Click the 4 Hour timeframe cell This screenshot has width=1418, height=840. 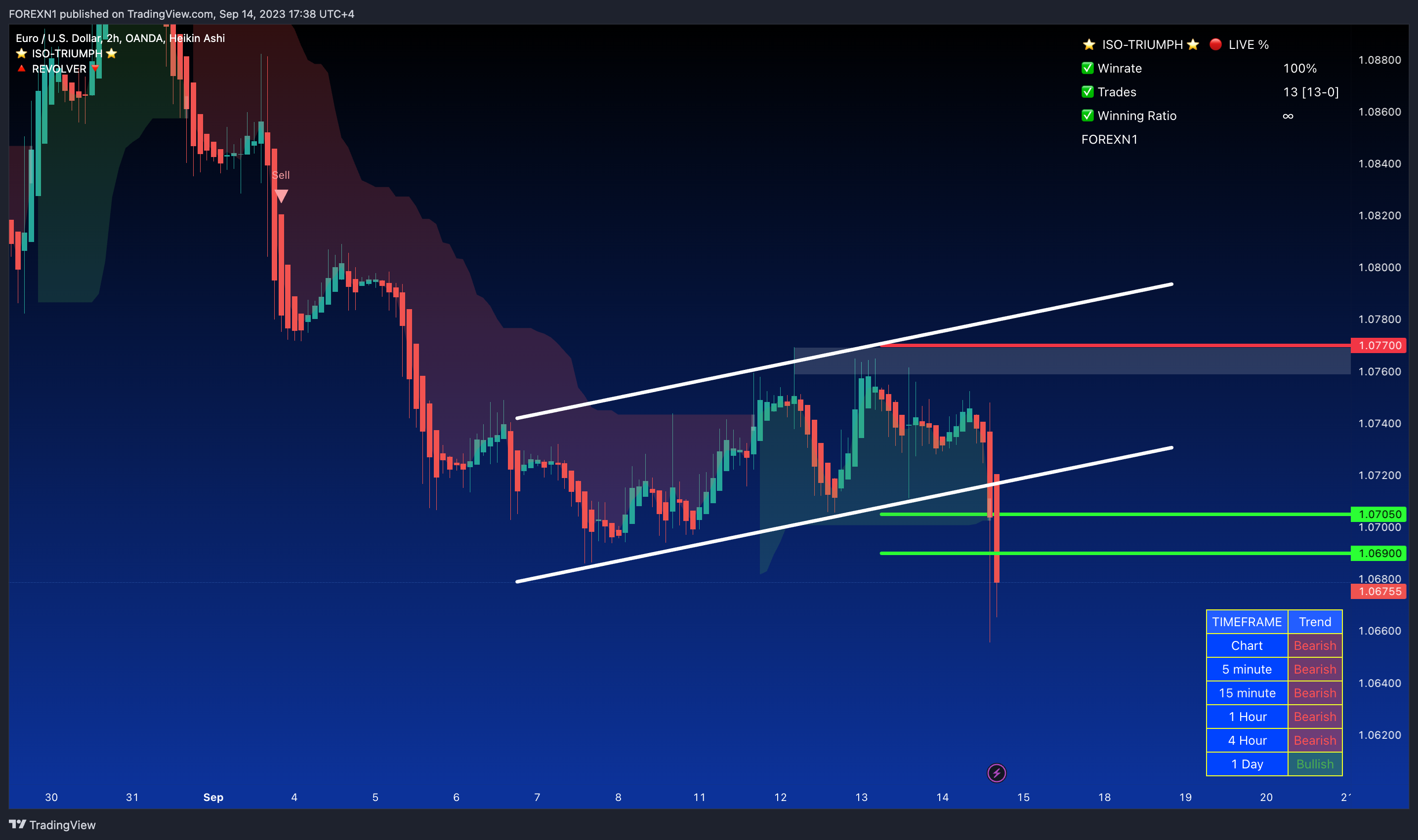1247,740
